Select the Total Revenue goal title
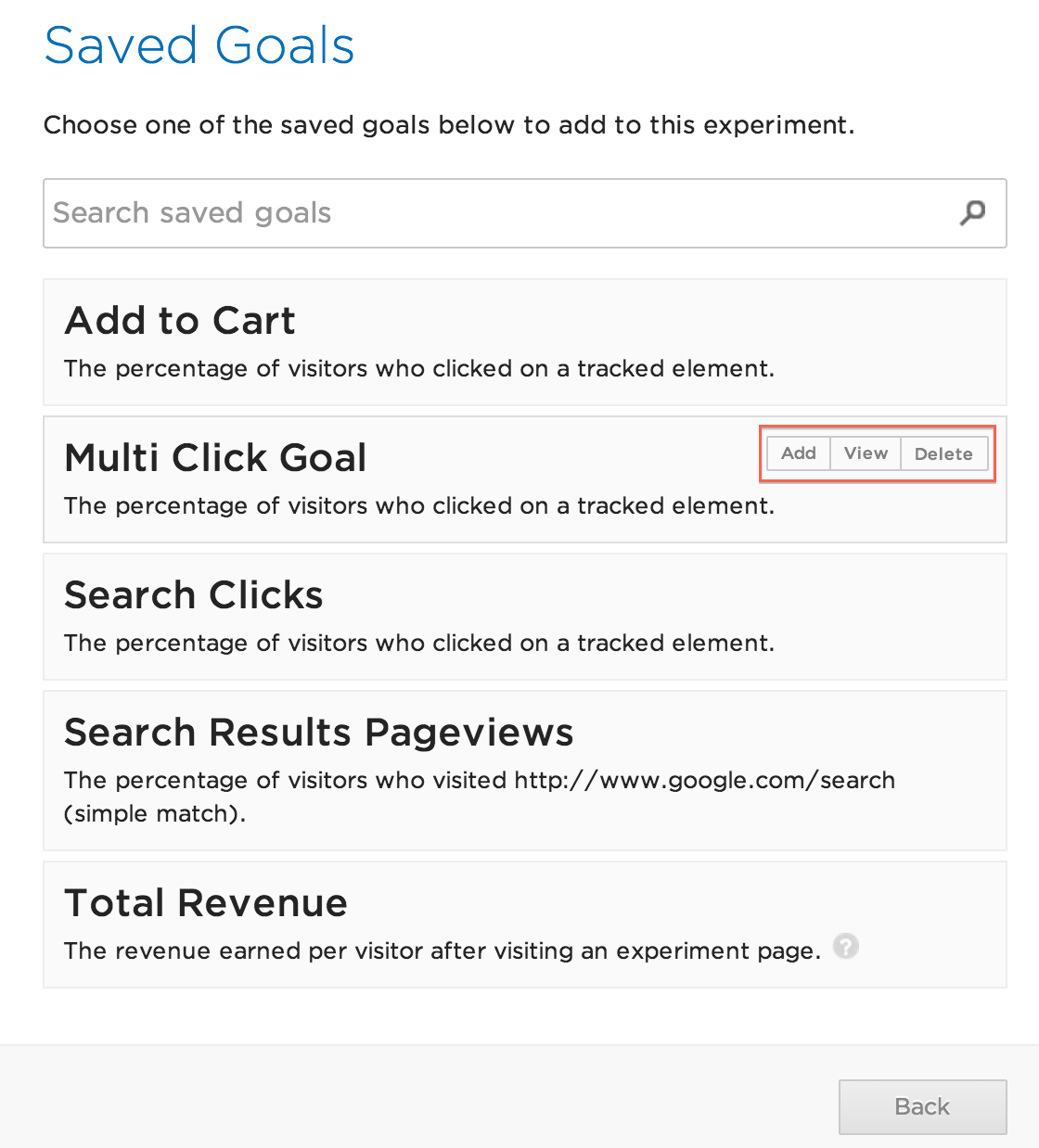 tap(206, 903)
